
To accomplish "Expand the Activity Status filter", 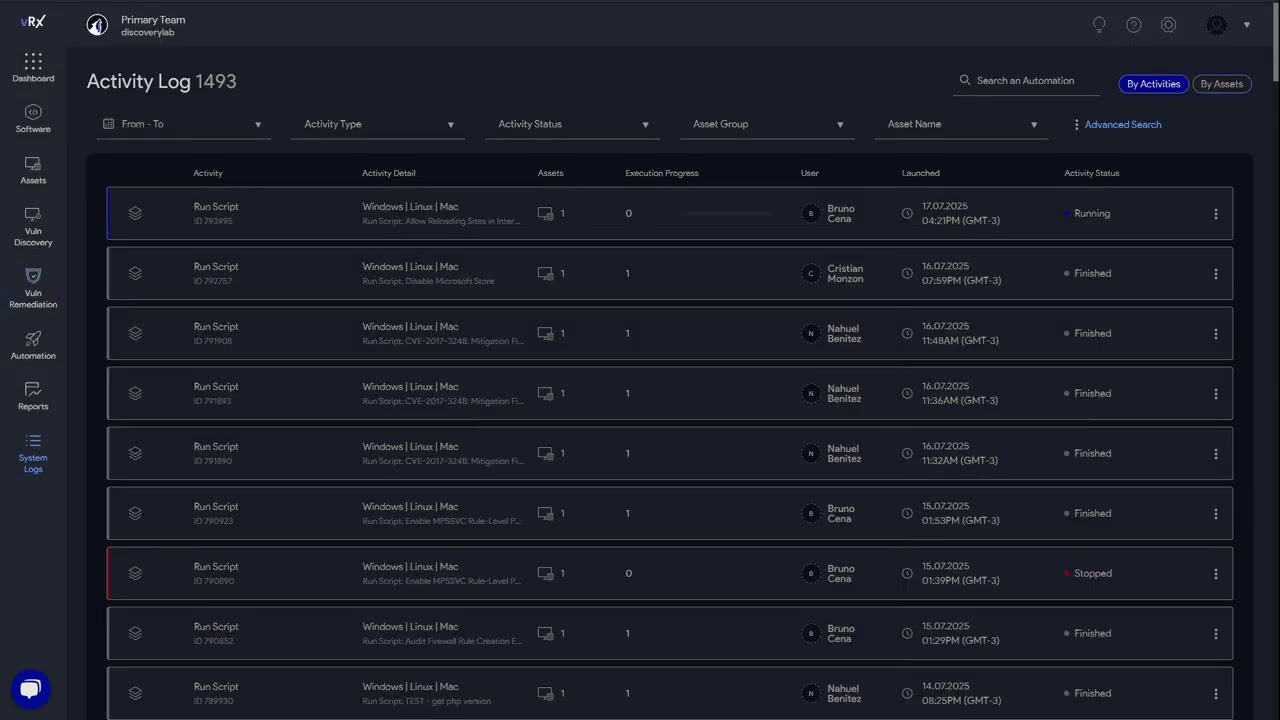I will coord(573,124).
